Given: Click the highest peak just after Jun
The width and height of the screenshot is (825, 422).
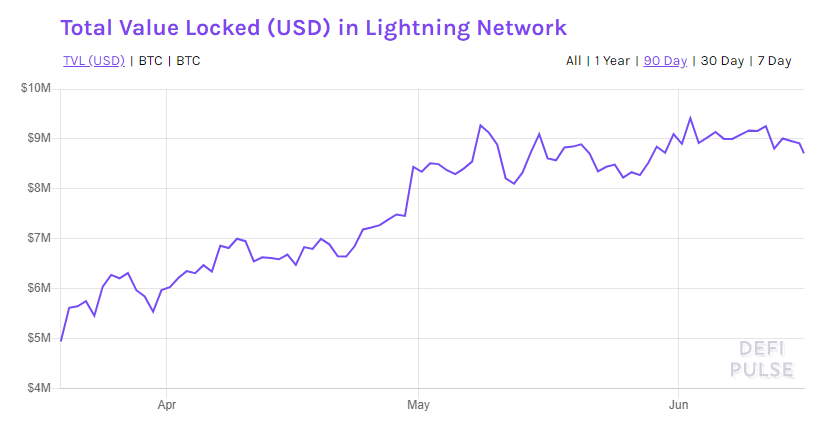Looking at the screenshot, I should 690,117.
